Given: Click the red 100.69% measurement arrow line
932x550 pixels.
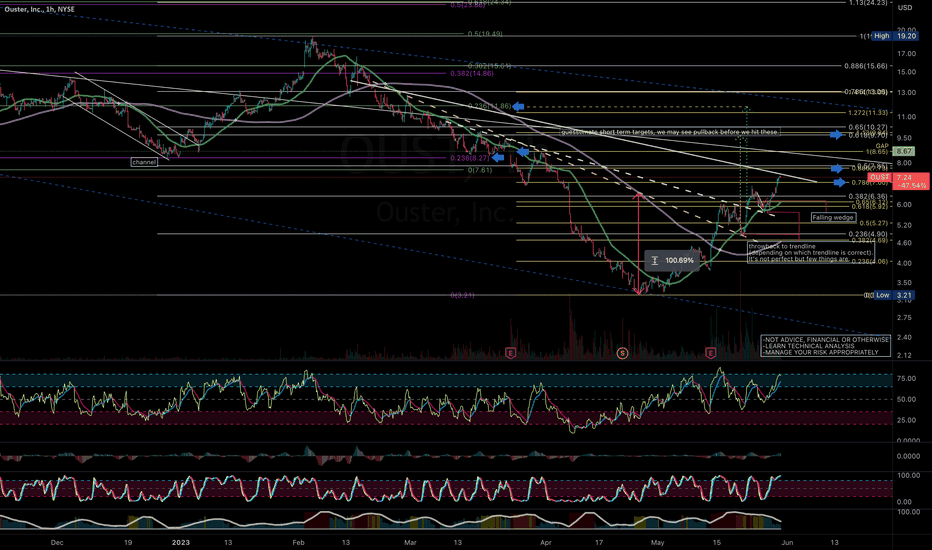Looking at the screenshot, I should tap(639, 244).
